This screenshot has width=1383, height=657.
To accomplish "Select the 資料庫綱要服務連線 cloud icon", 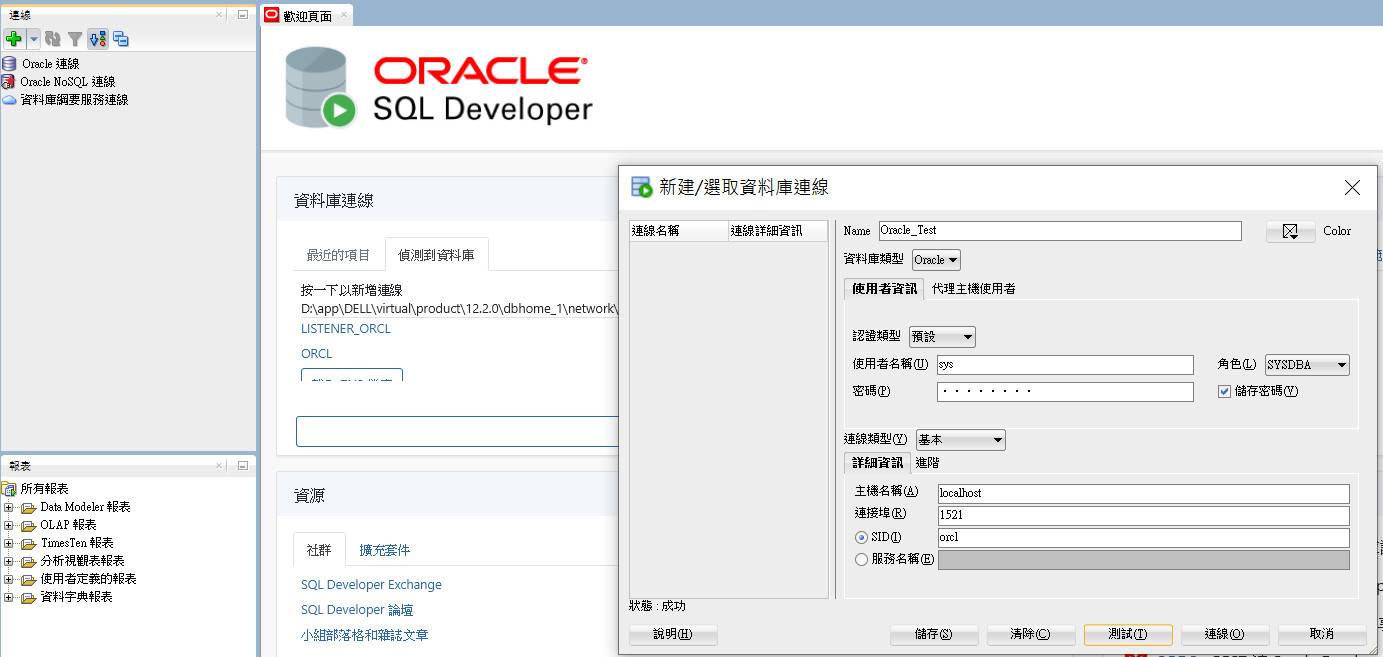I will 9,100.
